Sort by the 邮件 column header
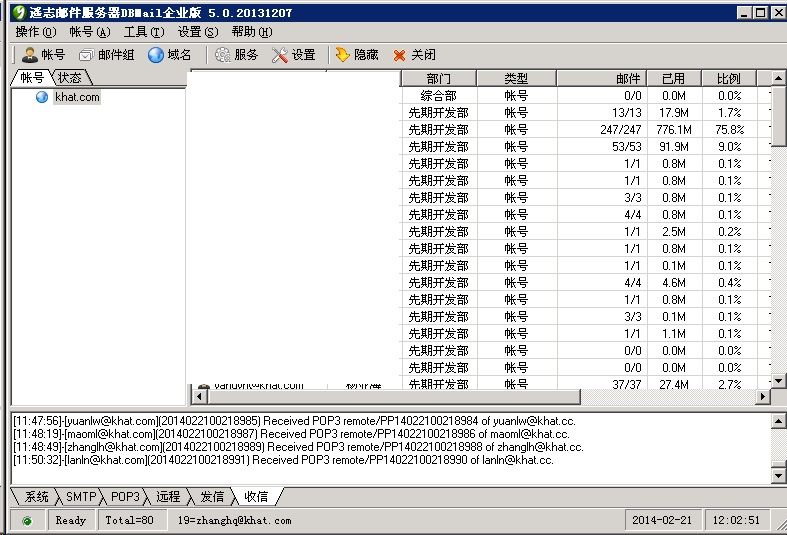This screenshot has height=535, width=787. [x=601, y=78]
